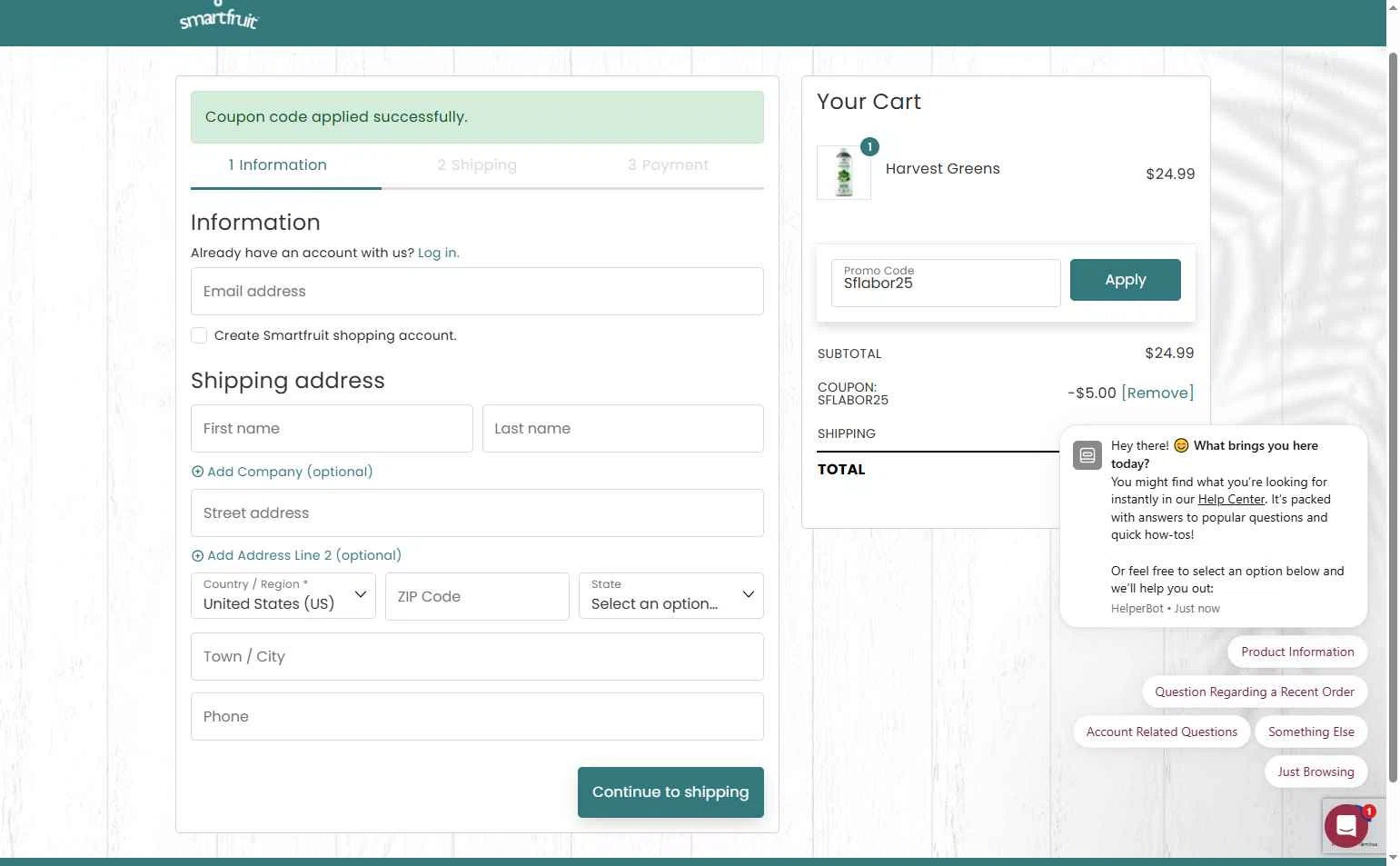Click the subtotal value $24.99
Image resolution: width=1400 pixels, height=866 pixels.
point(1169,353)
